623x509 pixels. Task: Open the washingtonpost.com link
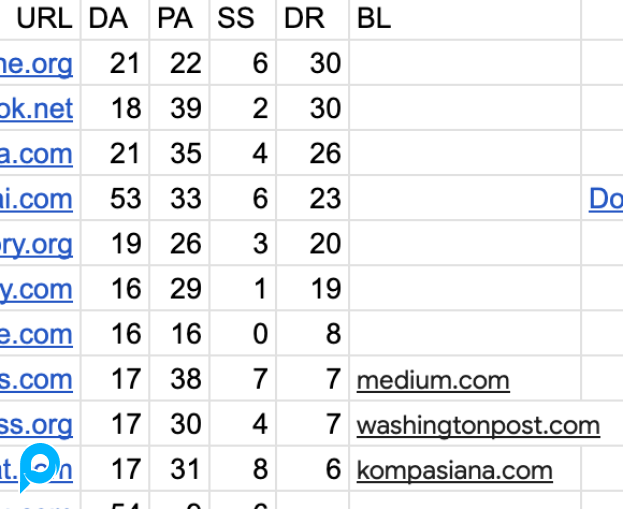[x=478, y=425]
